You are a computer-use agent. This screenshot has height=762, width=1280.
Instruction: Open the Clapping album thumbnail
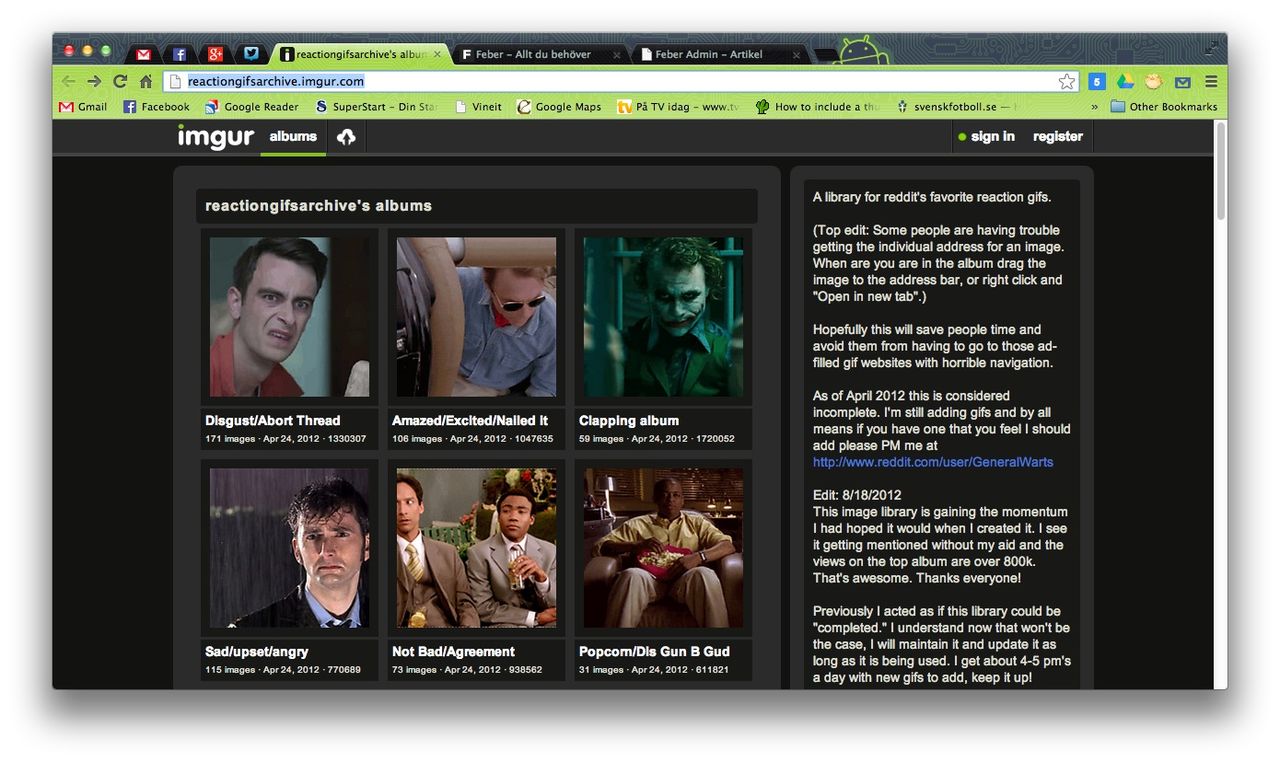663,316
